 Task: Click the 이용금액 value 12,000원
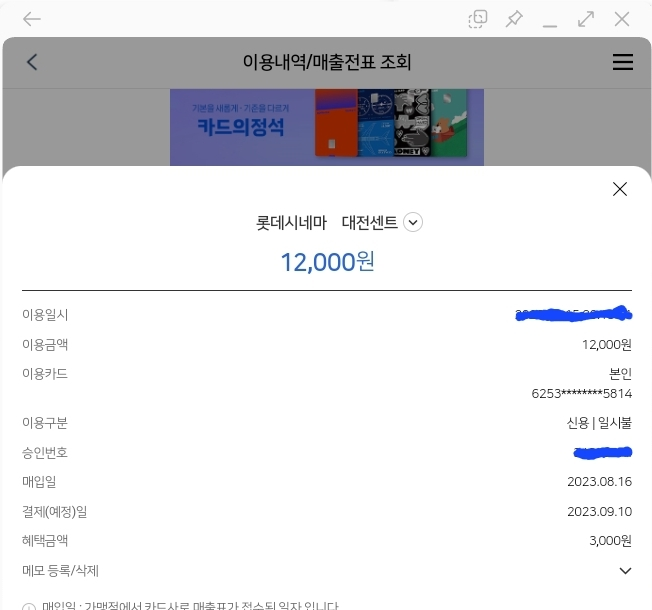607,345
